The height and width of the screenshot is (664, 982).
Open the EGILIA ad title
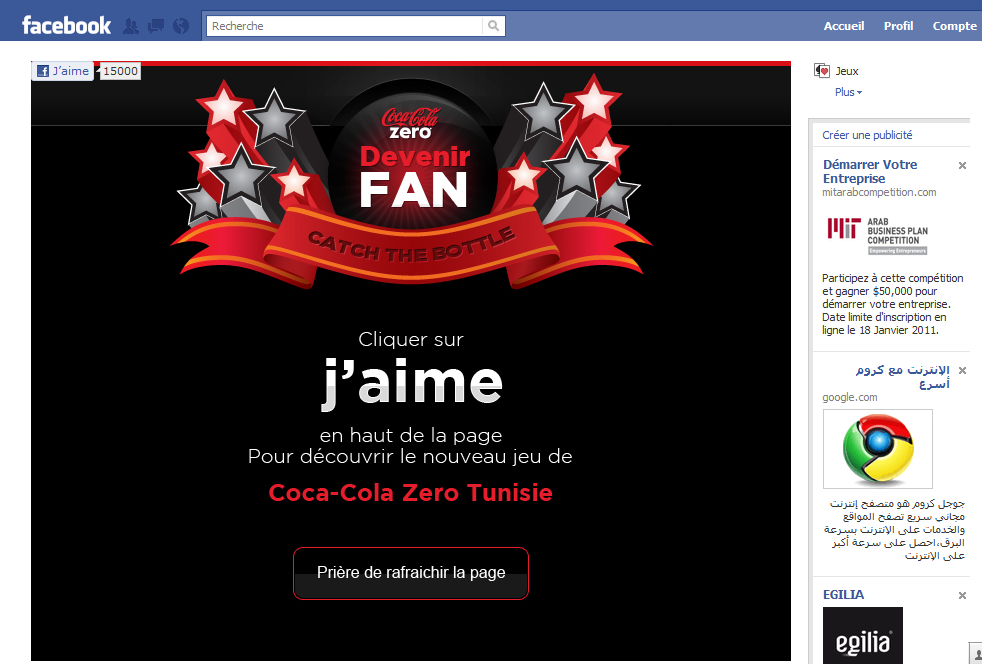(x=843, y=594)
